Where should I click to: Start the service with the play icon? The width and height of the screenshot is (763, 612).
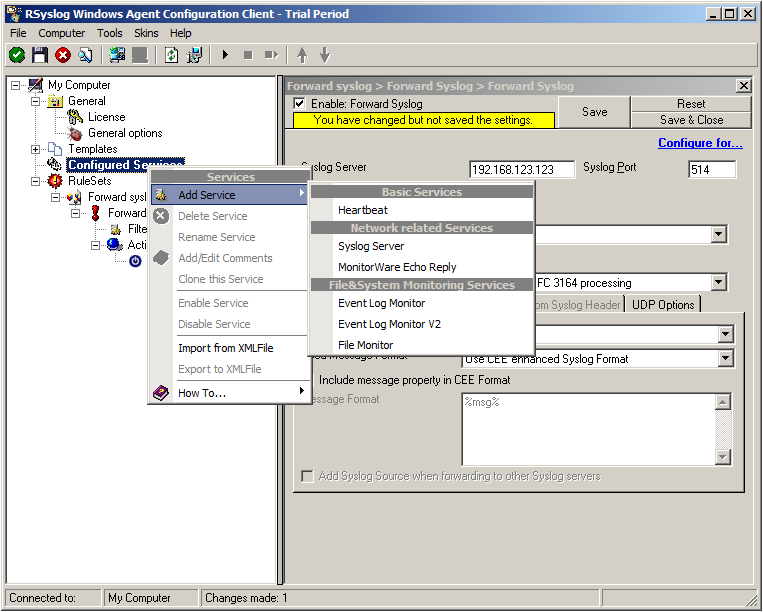[x=225, y=55]
